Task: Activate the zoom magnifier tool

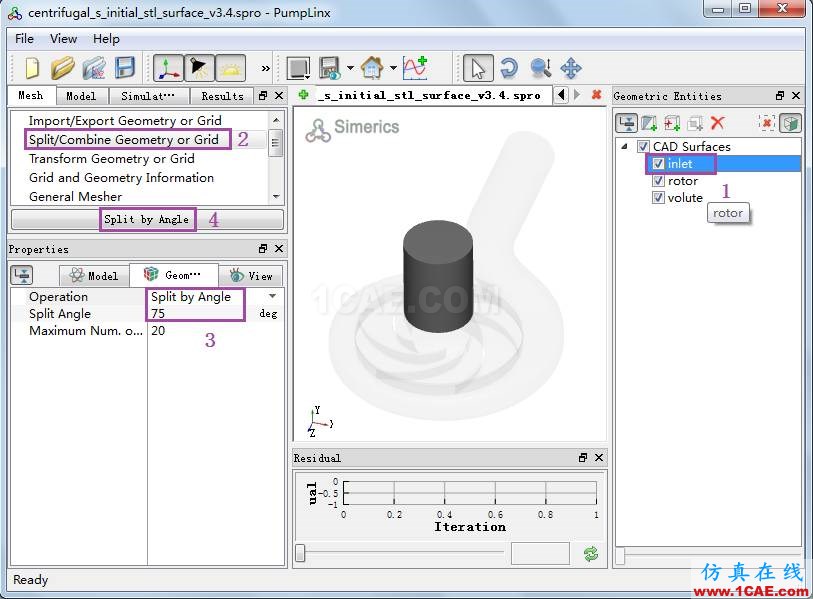Action: (x=540, y=68)
